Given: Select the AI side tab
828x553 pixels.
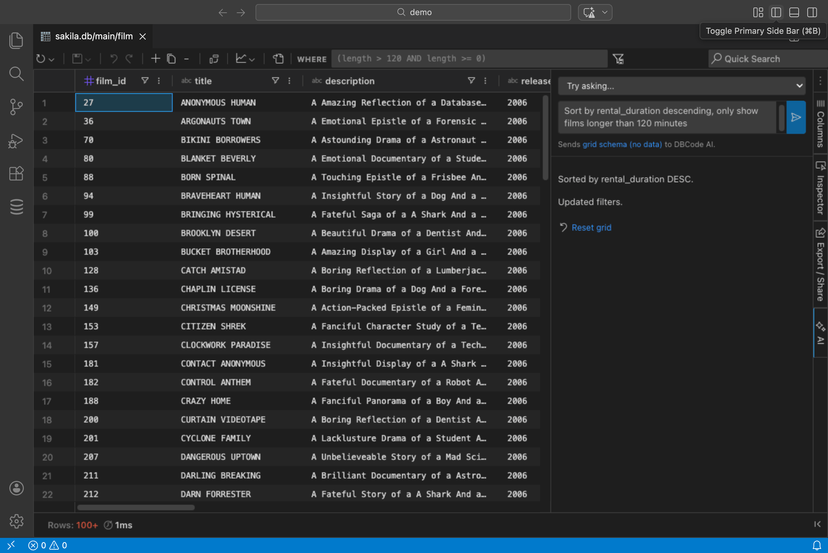Looking at the screenshot, I should [820, 333].
